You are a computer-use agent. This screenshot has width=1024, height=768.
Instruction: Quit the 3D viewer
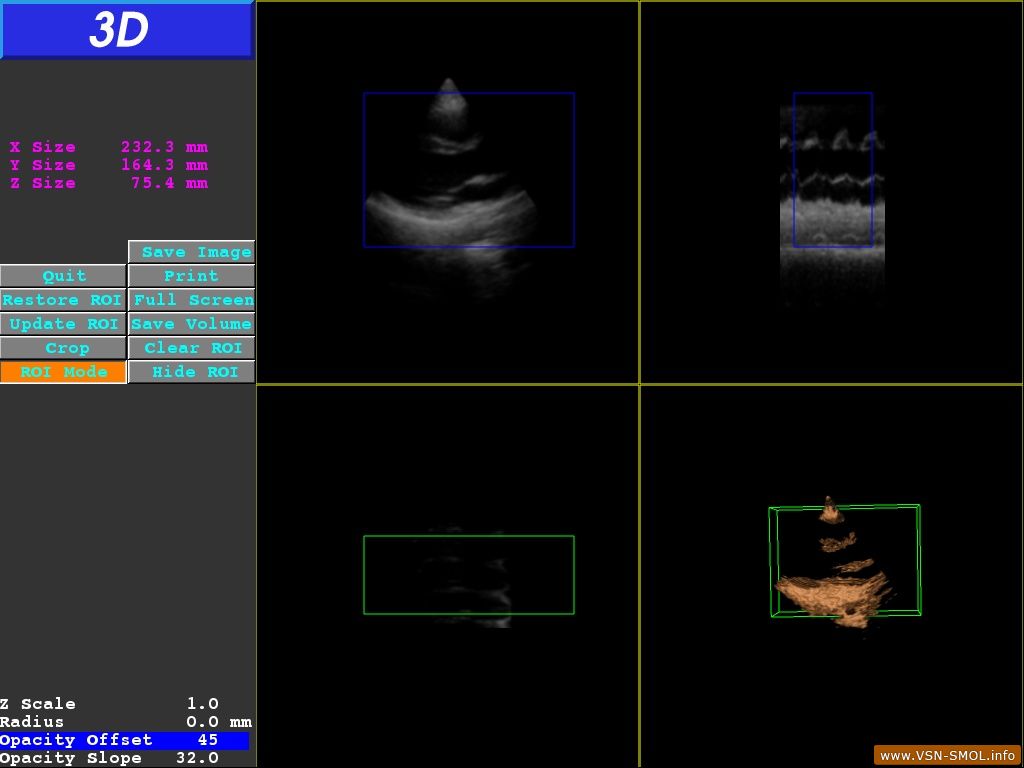[63, 276]
